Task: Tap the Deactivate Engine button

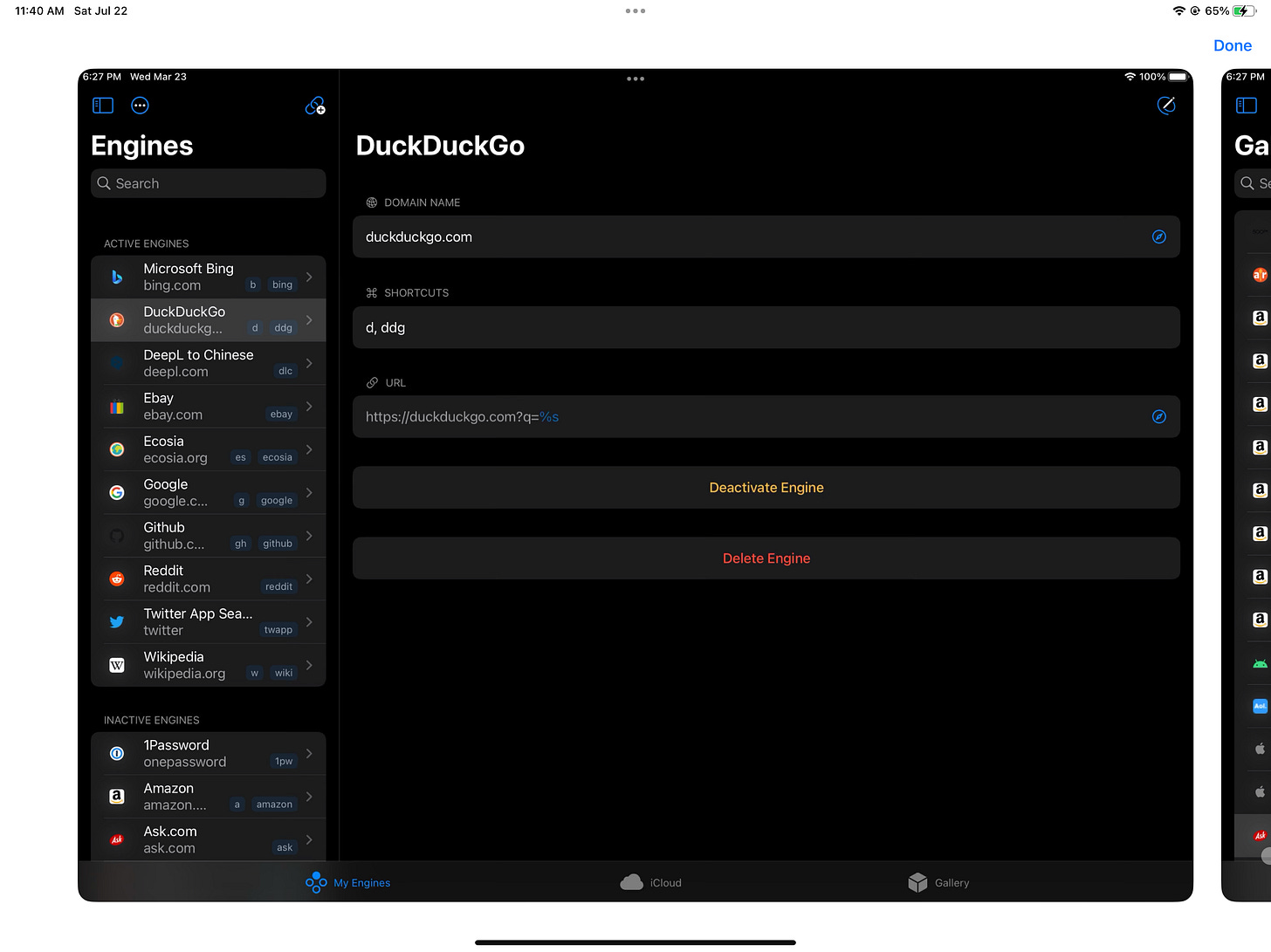Action: 766,488
